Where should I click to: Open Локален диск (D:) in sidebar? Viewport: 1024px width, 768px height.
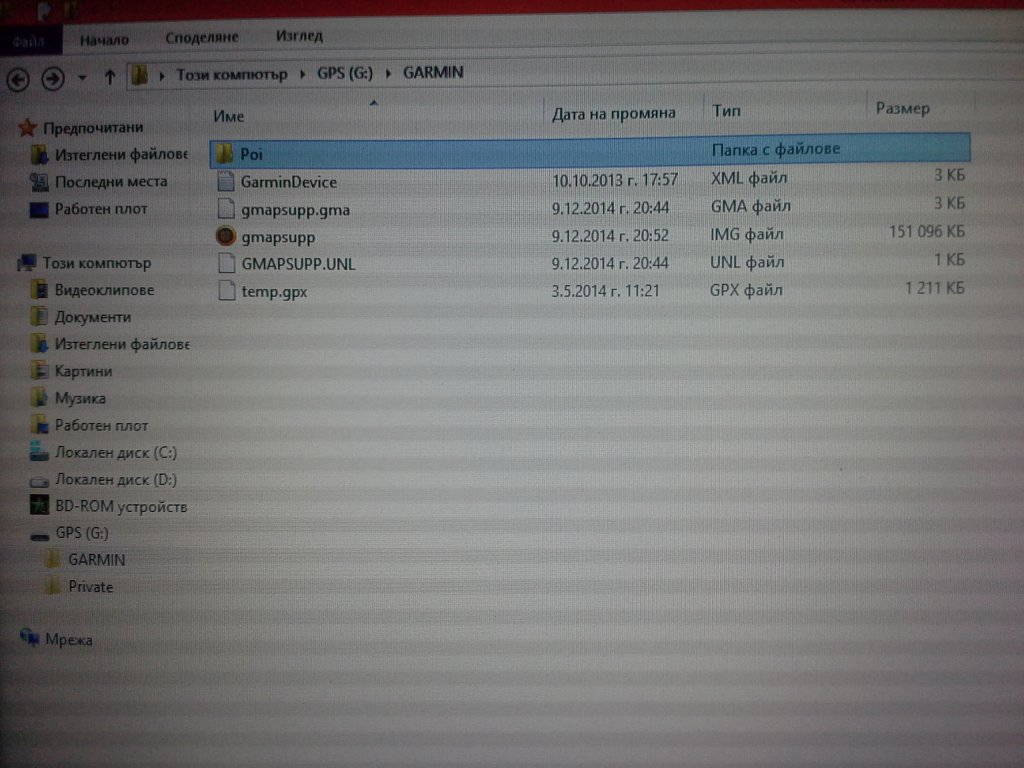116,480
